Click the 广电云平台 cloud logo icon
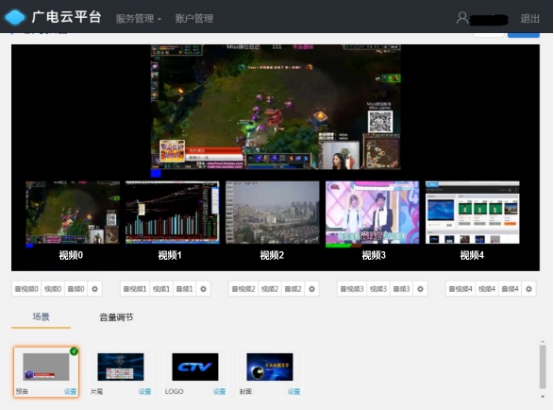 pyautogui.click(x=14, y=17)
